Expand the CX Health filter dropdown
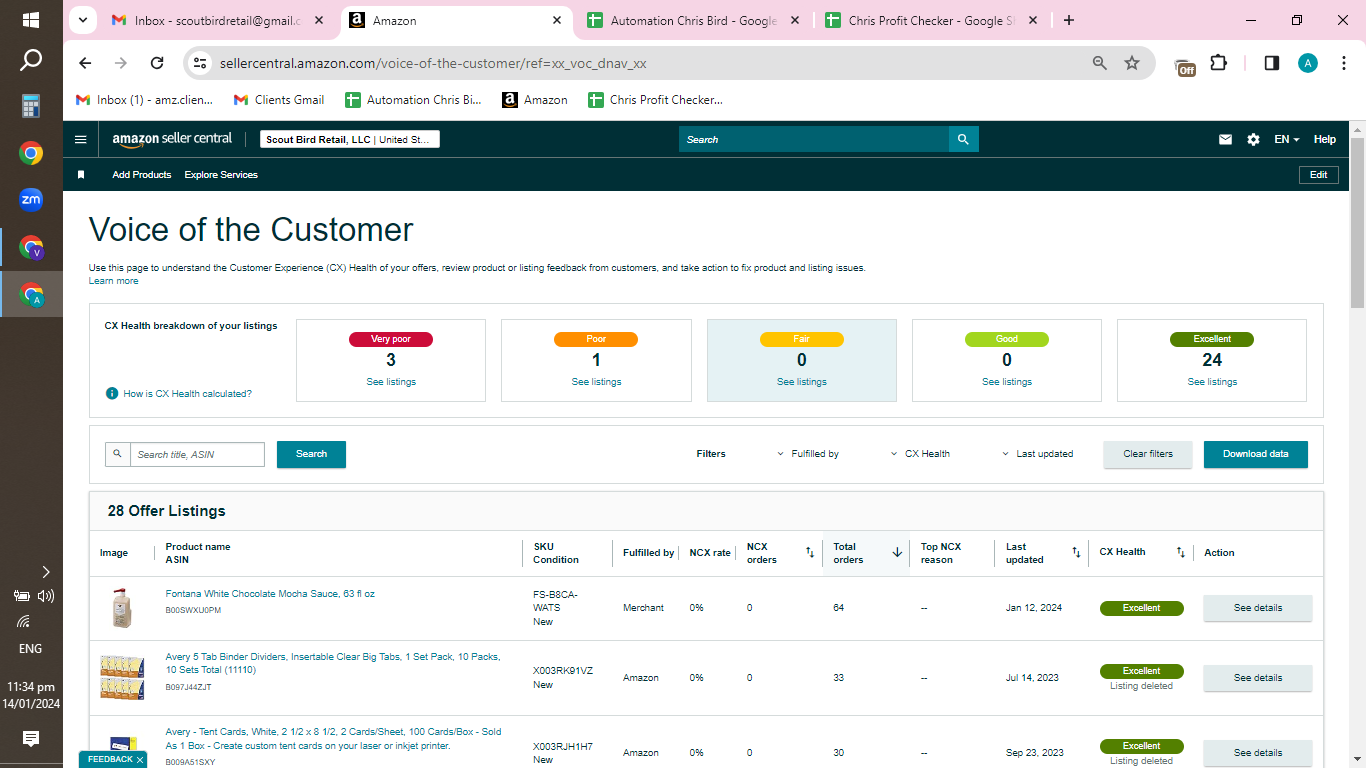 click(920, 454)
